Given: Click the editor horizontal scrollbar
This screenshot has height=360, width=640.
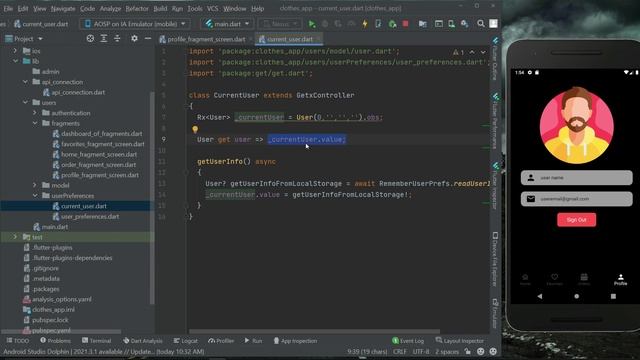Looking at the screenshot, I should pos(314,331).
